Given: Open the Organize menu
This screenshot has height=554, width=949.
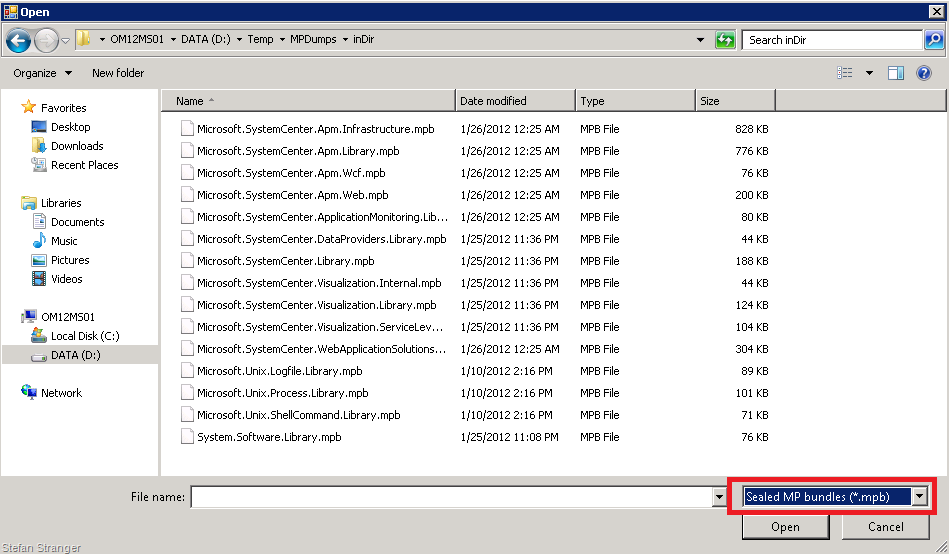Looking at the screenshot, I should pos(42,73).
